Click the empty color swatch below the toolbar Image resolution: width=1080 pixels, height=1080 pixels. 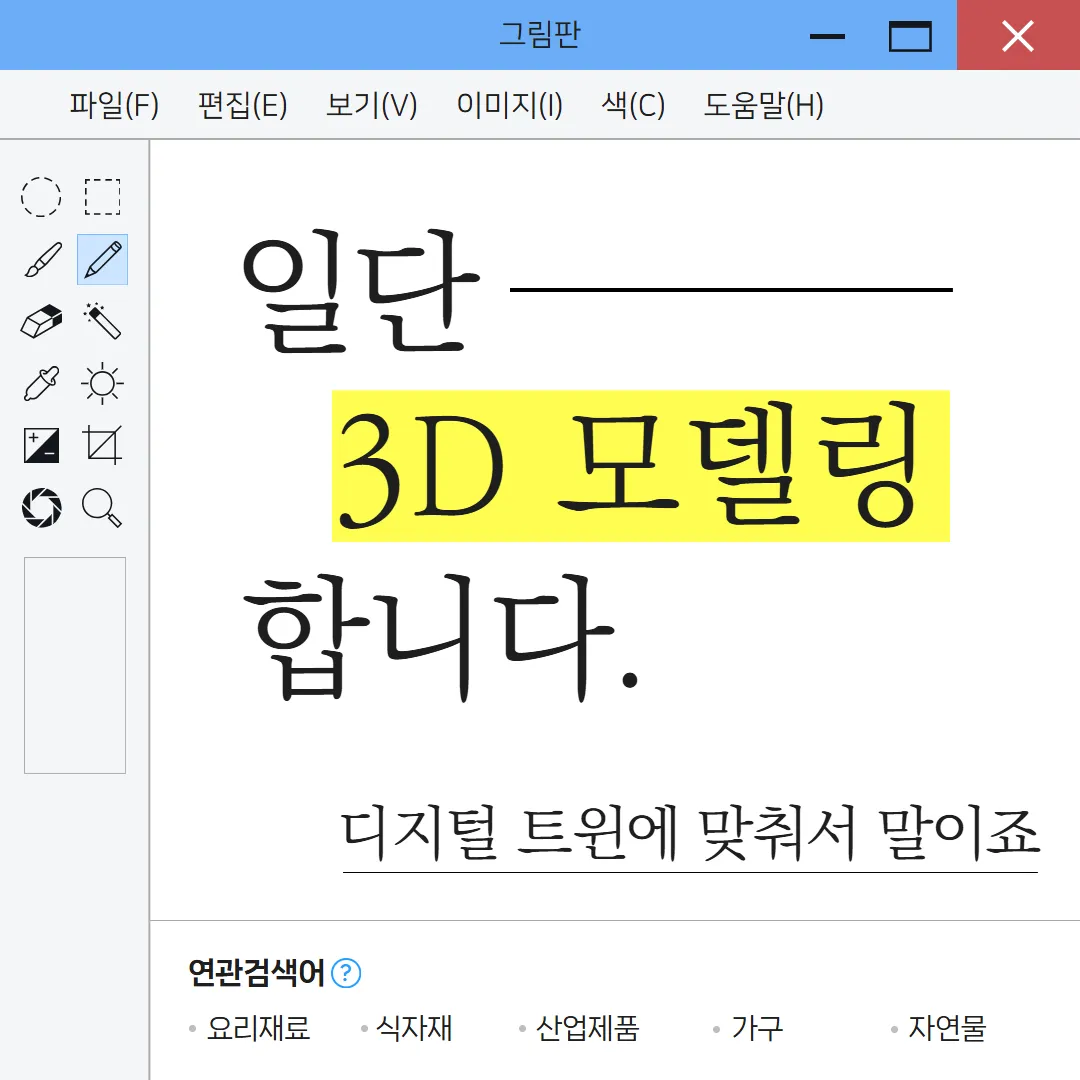tap(75, 665)
